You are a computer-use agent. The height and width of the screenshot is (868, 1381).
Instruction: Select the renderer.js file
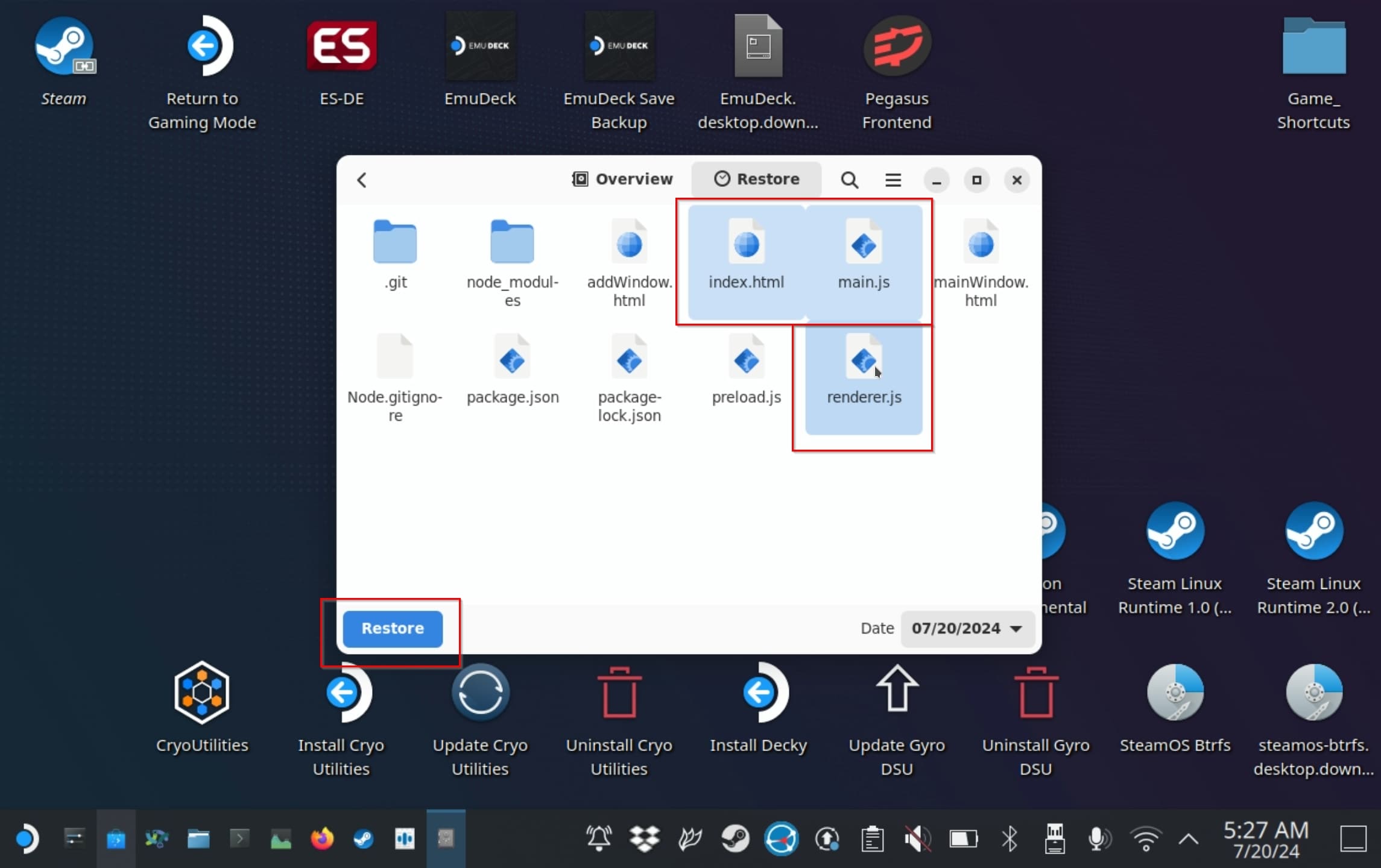pyautogui.click(x=864, y=379)
